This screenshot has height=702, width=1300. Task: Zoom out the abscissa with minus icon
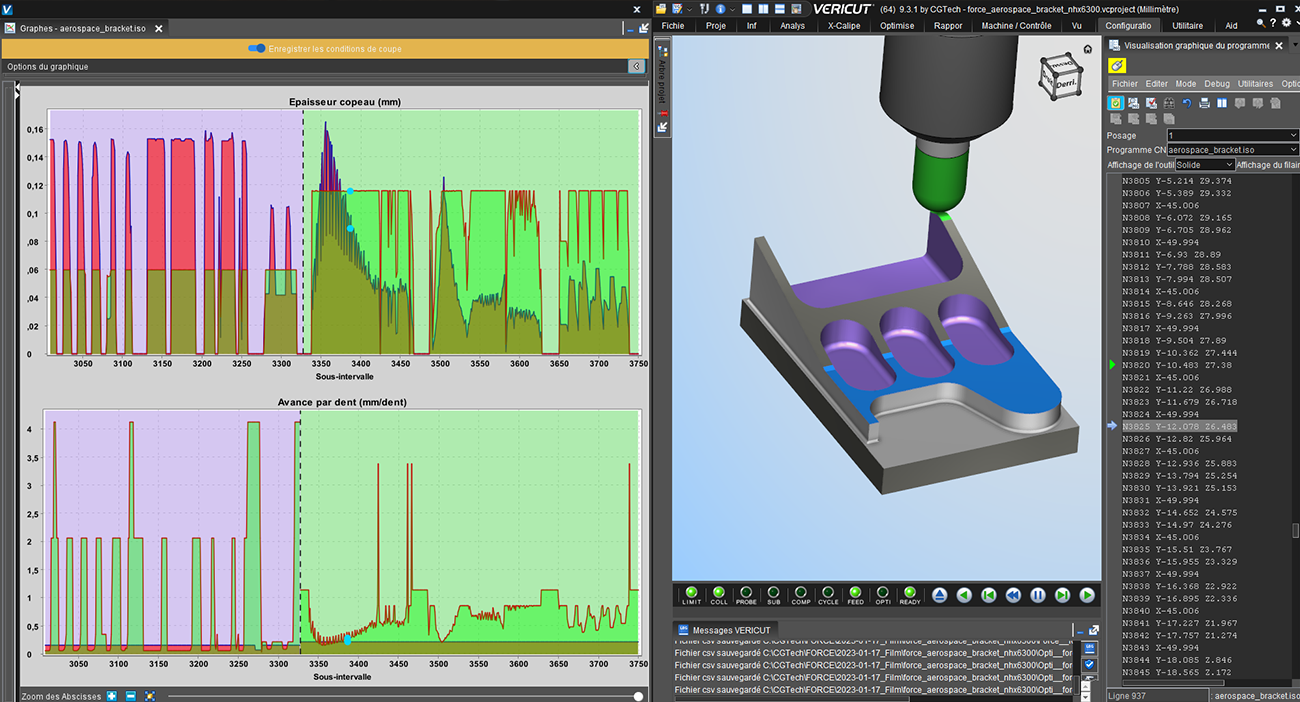click(x=131, y=696)
